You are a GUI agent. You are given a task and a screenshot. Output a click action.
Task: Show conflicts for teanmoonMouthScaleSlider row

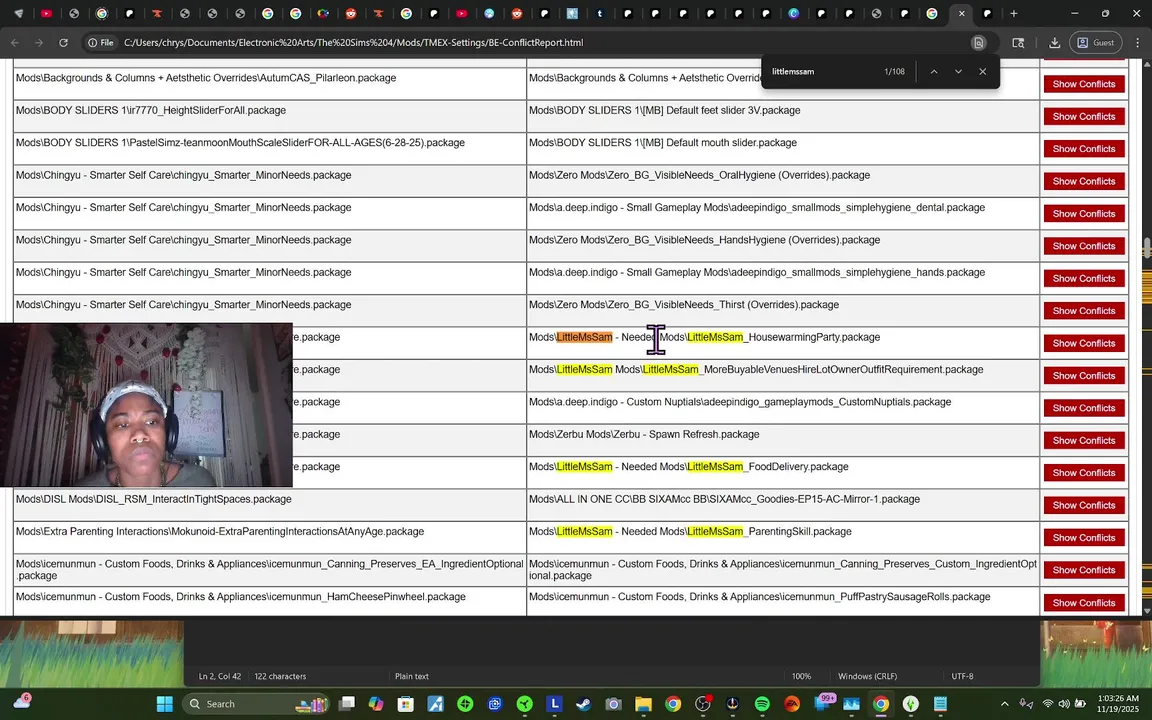tap(1084, 148)
